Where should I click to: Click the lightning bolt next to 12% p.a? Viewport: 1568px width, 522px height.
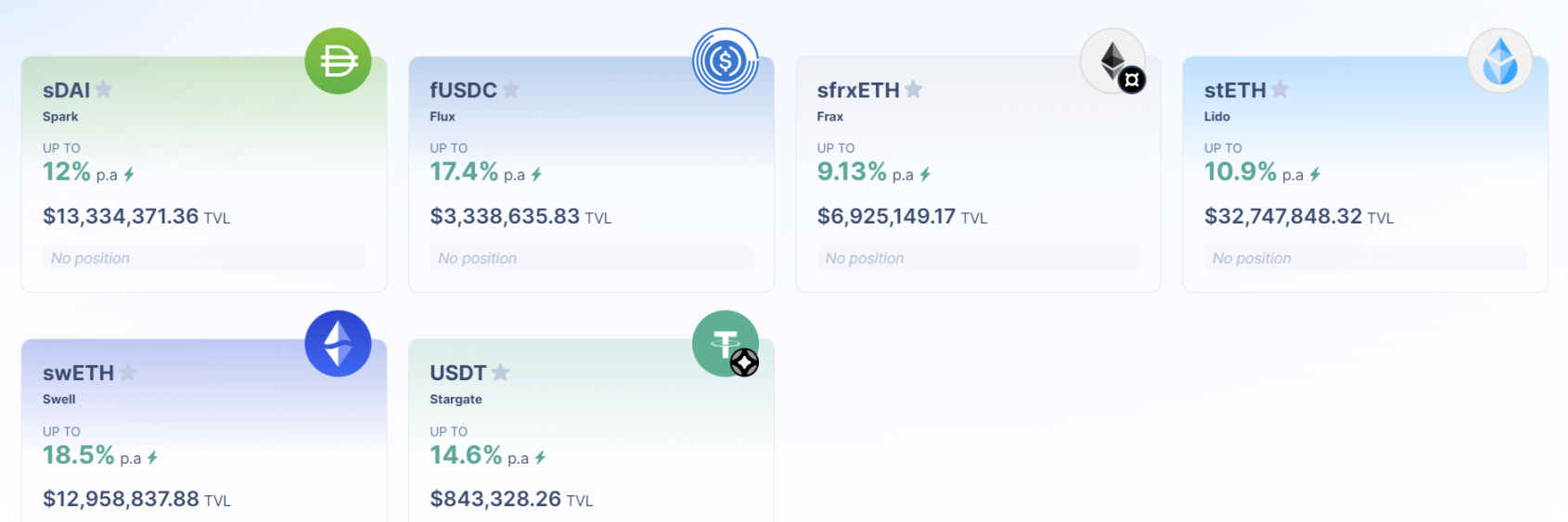point(129,174)
